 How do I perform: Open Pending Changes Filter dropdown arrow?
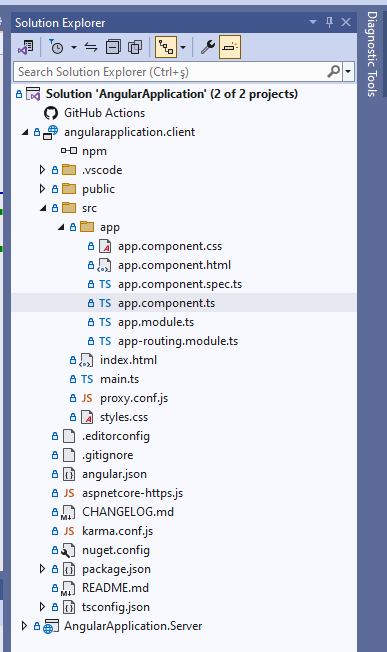74,47
